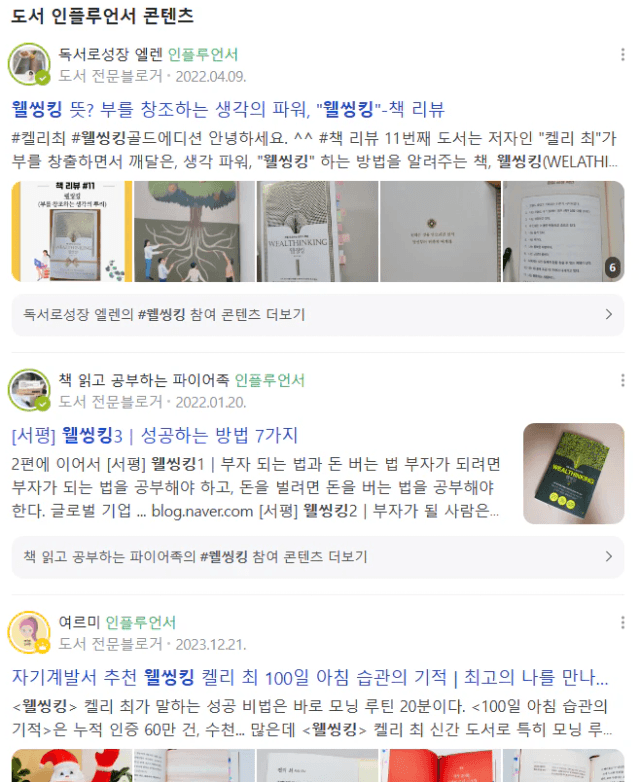Click 책 읽고 공부하는 파이어족 profile avatar
The width and height of the screenshot is (640, 782).
pos(29,391)
